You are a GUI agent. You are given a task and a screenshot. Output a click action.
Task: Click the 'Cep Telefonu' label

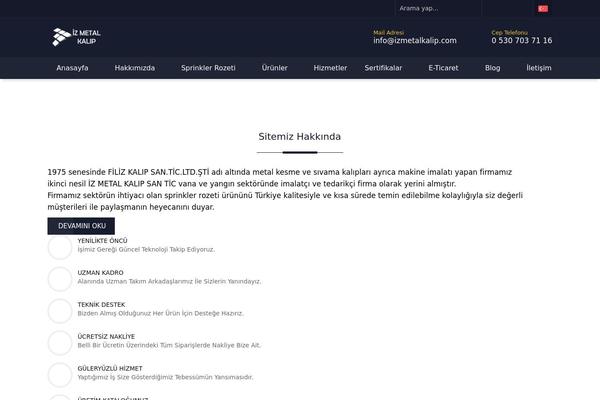point(509,33)
